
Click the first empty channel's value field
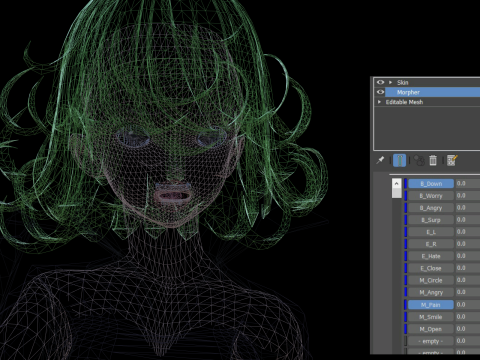[468, 341]
